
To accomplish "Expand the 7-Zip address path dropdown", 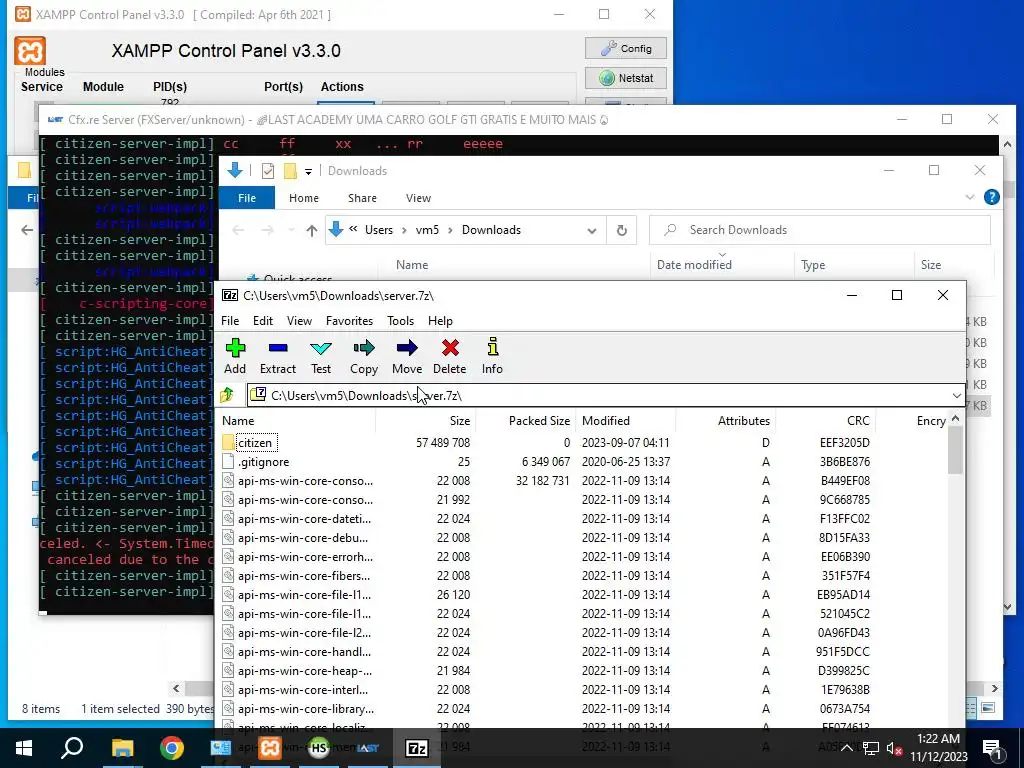I will [x=956, y=396].
